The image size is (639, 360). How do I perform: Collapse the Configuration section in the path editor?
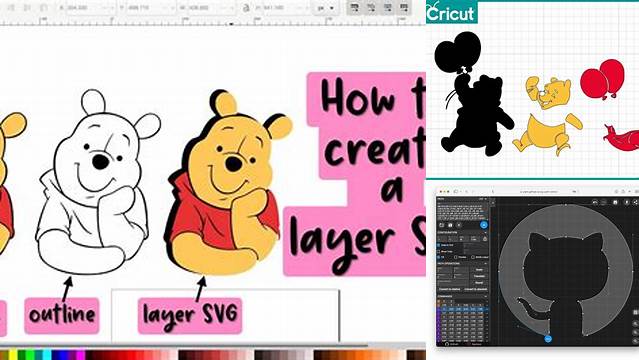(x=485, y=232)
